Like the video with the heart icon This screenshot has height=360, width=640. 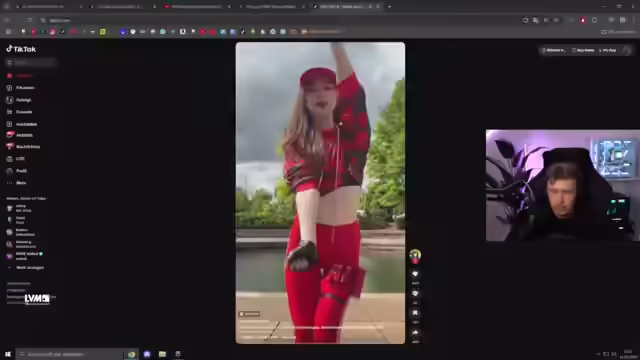click(415, 274)
